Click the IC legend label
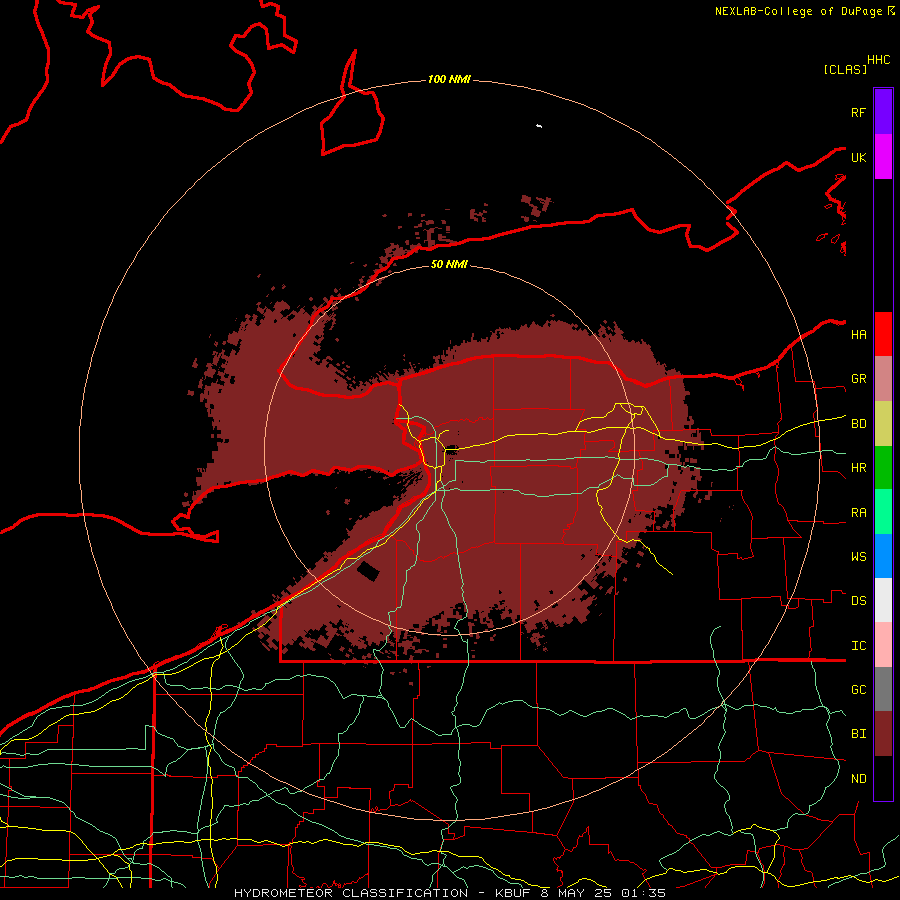 tap(858, 646)
